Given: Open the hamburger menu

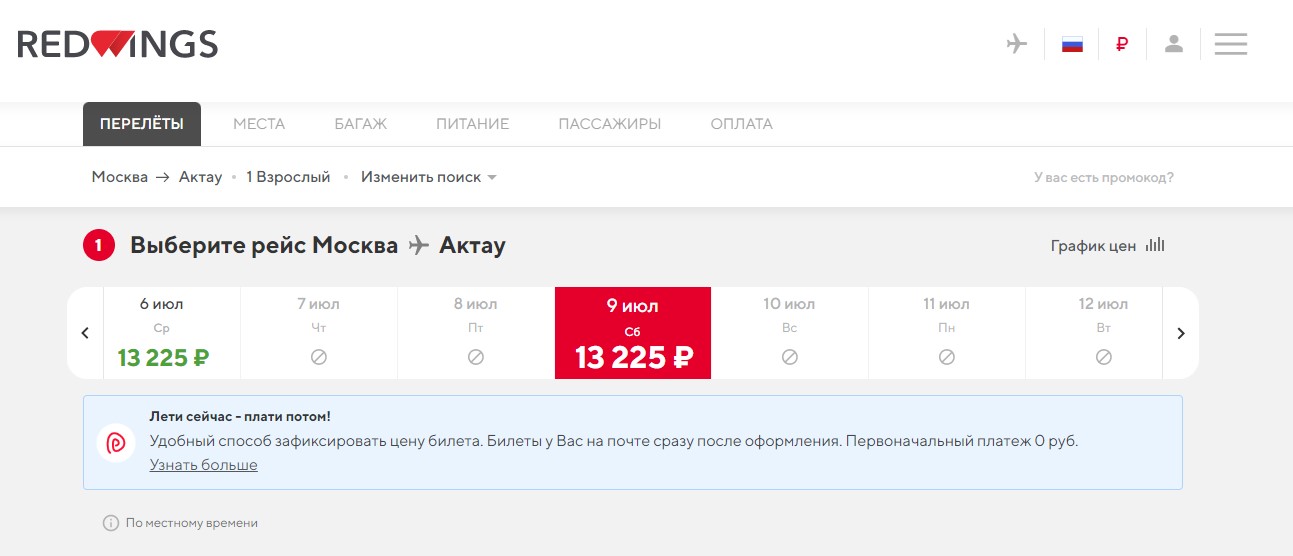Looking at the screenshot, I should click(x=1231, y=44).
